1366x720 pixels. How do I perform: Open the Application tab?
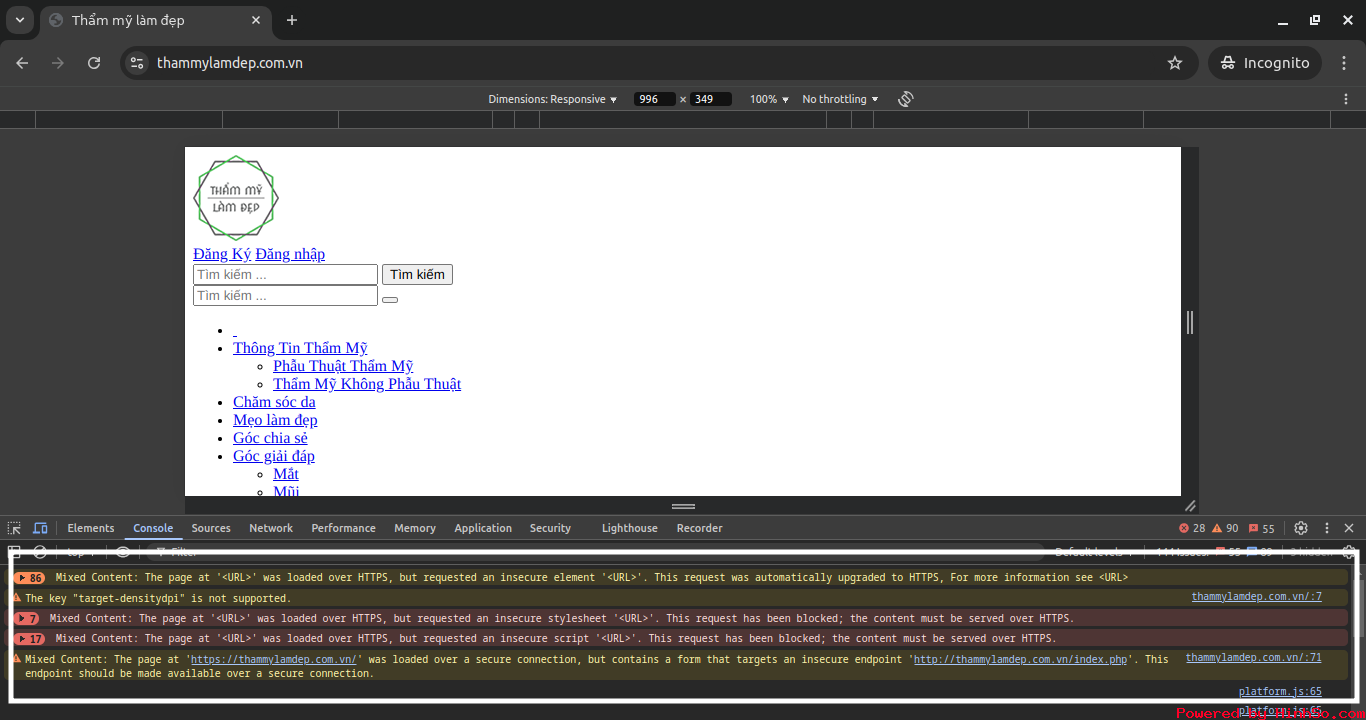[x=483, y=528]
